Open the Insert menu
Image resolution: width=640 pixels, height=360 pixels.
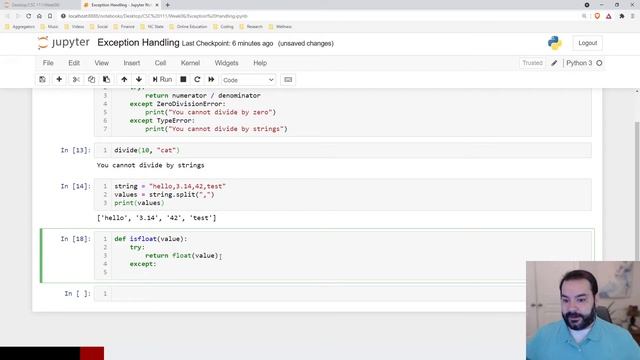tap(132, 63)
